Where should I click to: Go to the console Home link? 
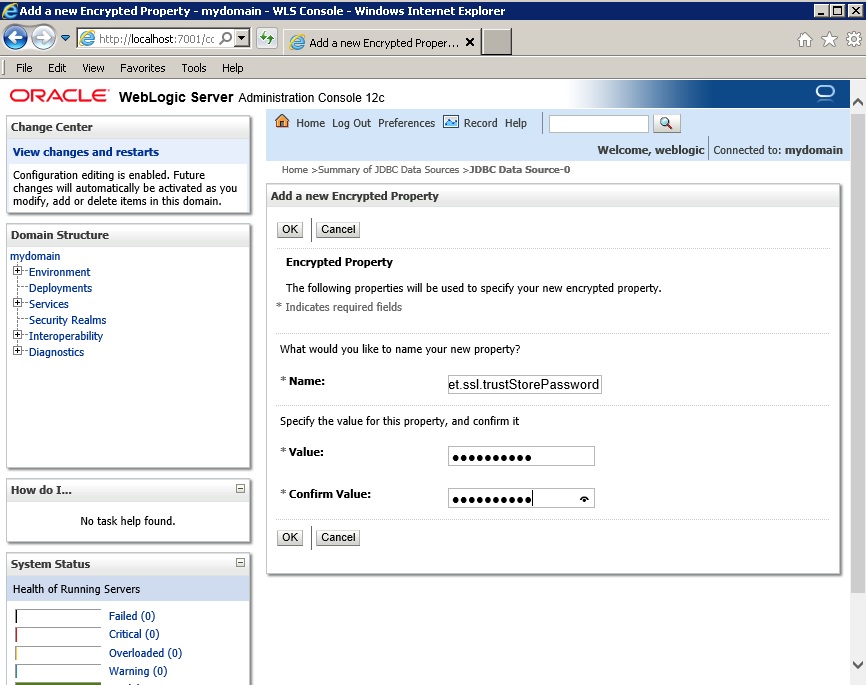coord(310,123)
